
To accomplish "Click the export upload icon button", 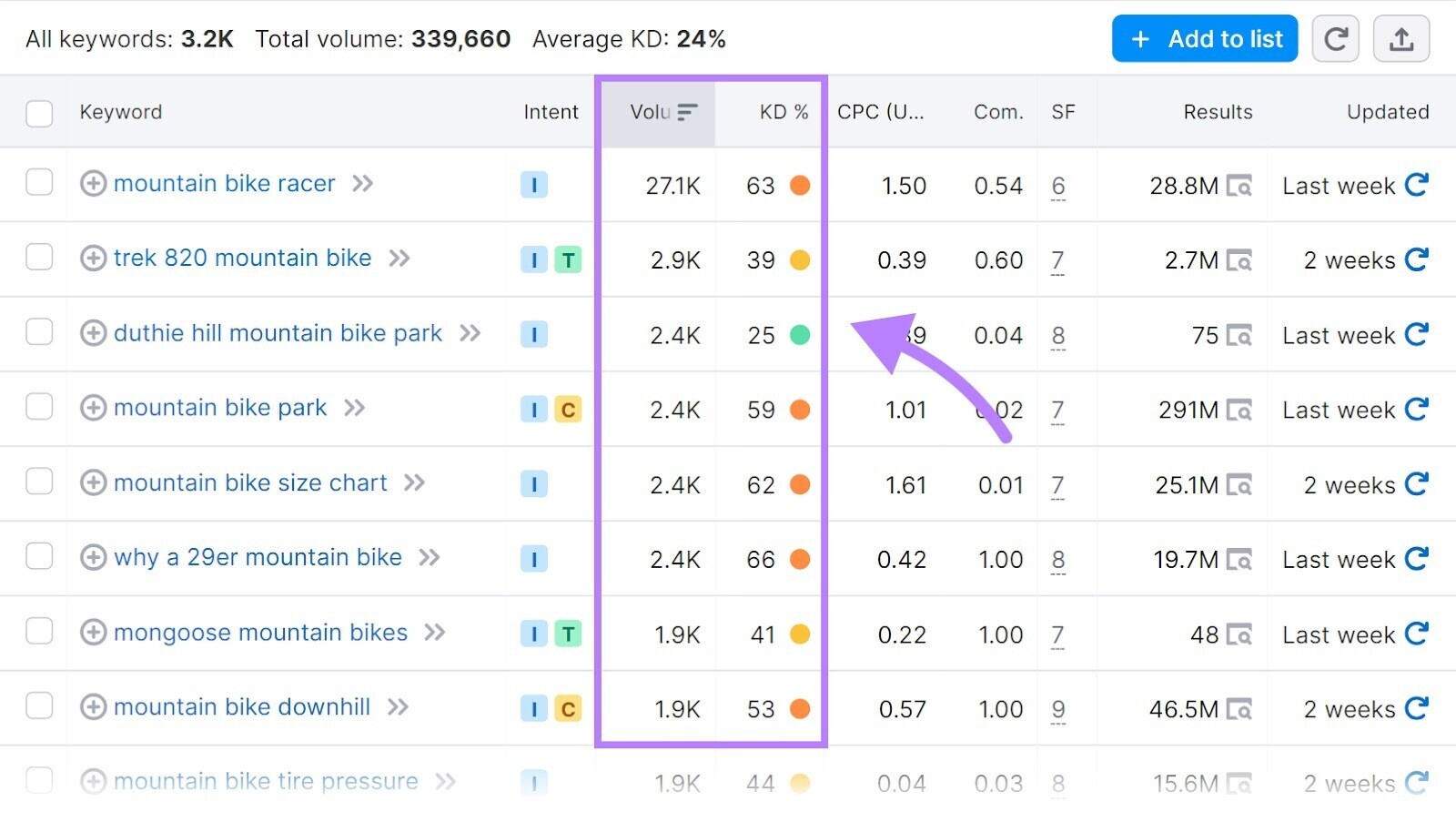I will tap(1400, 39).
